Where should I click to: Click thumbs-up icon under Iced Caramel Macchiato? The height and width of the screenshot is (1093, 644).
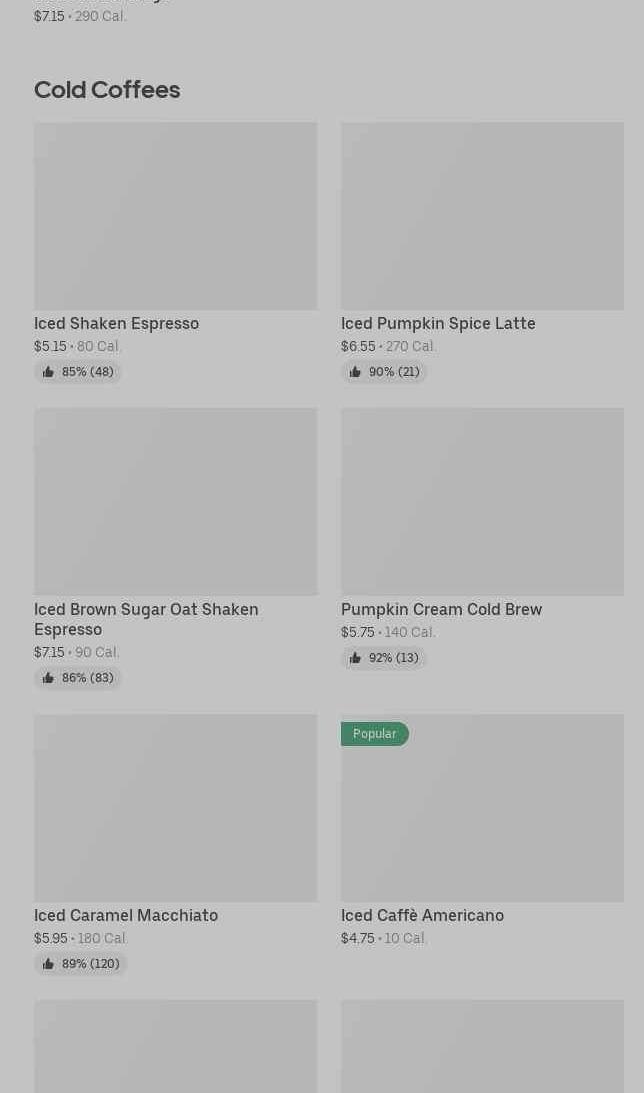[48, 964]
